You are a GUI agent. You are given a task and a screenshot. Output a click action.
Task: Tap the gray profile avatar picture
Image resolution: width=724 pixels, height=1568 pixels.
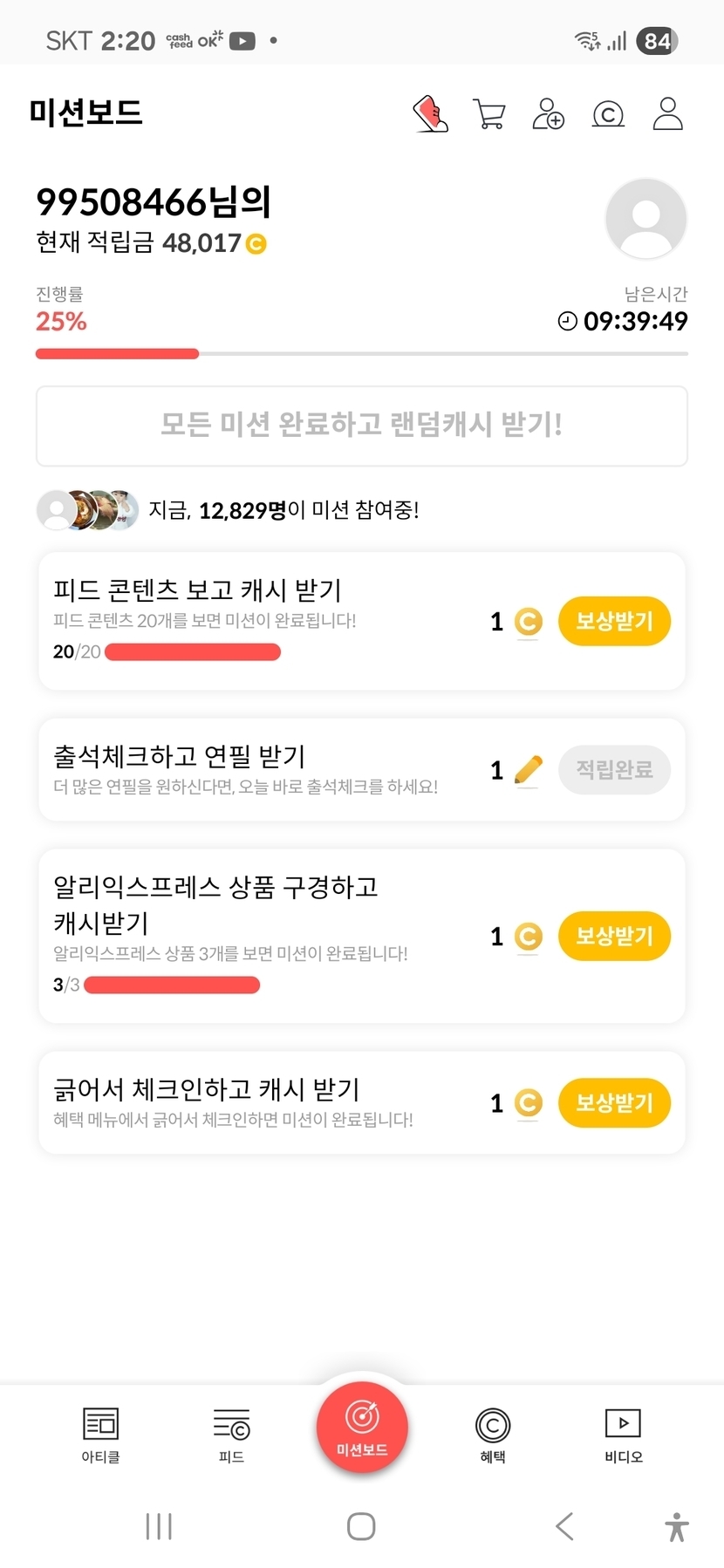[646, 219]
